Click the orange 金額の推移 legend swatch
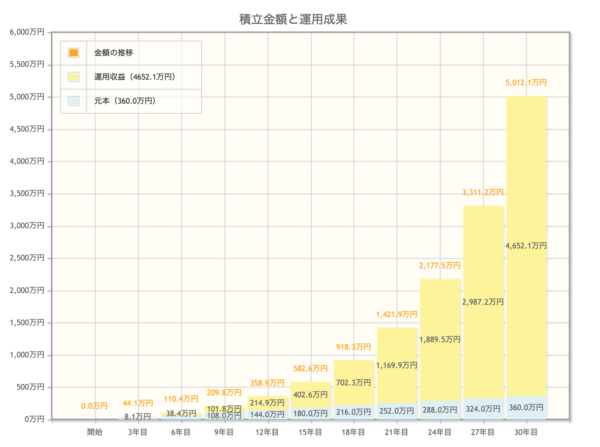The height and width of the screenshot is (447, 600). click(73, 52)
